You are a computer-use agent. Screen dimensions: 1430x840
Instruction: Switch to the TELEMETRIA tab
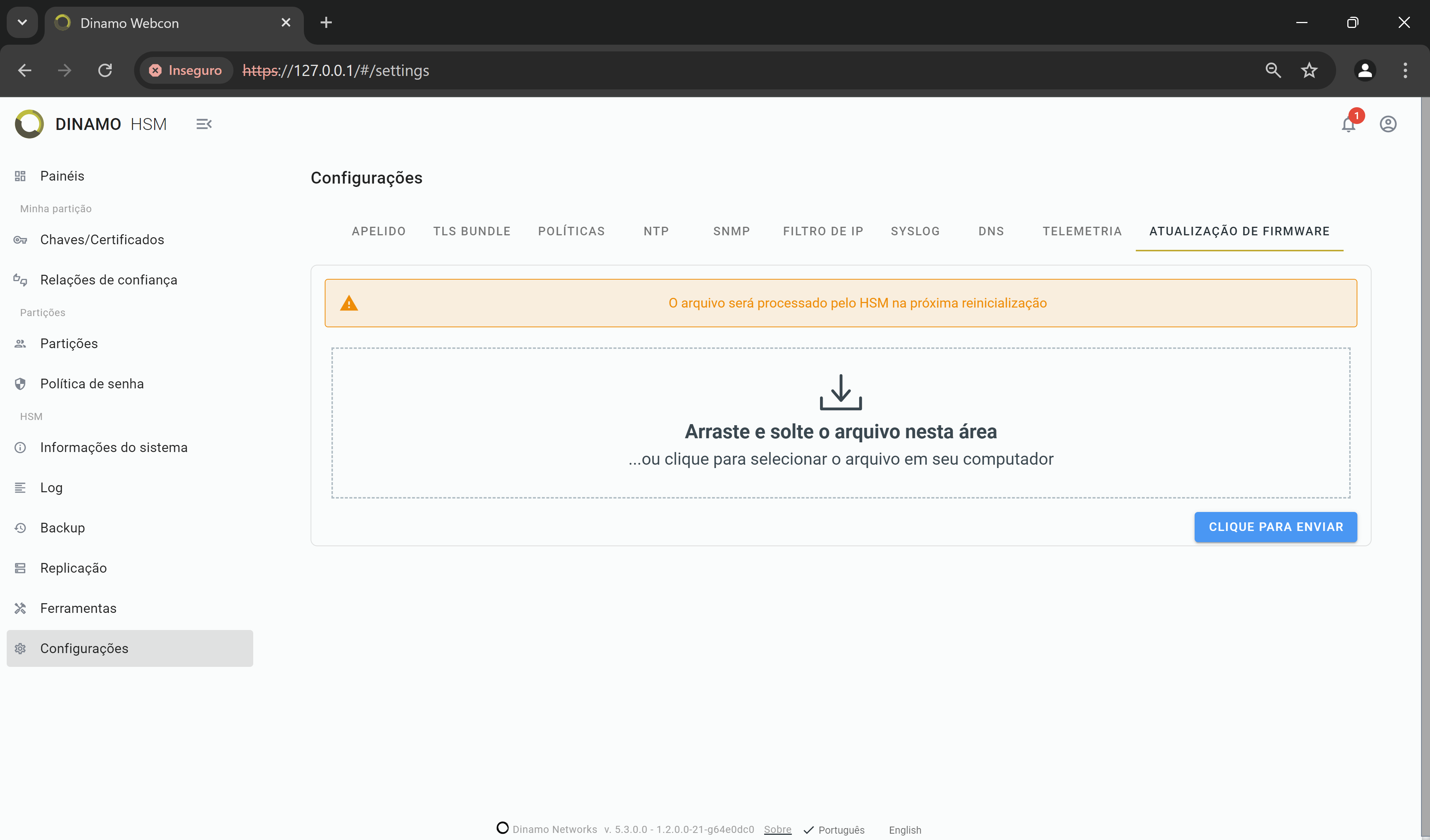[1081, 231]
